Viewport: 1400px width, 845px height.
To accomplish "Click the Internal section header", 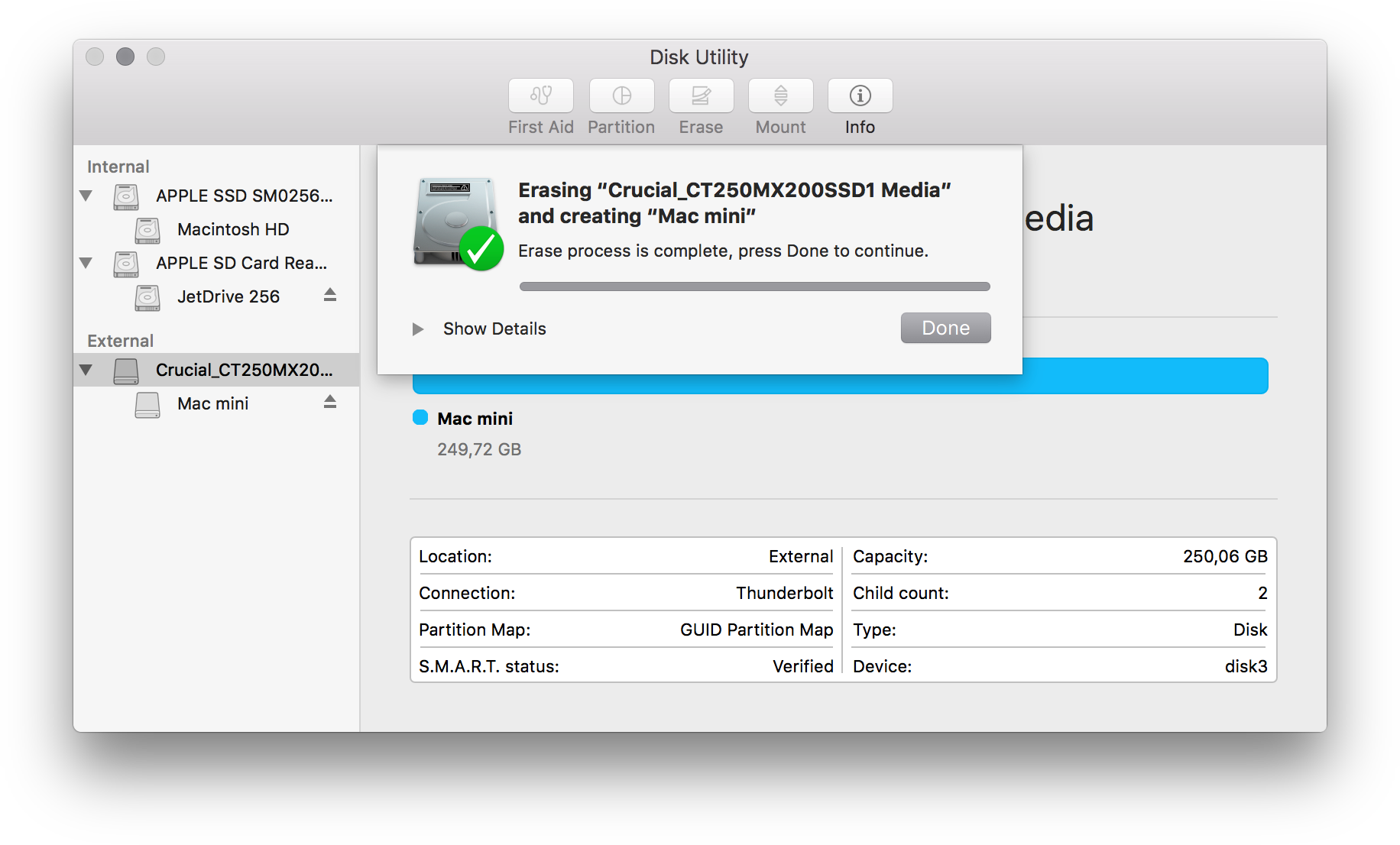I will [118, 167].
